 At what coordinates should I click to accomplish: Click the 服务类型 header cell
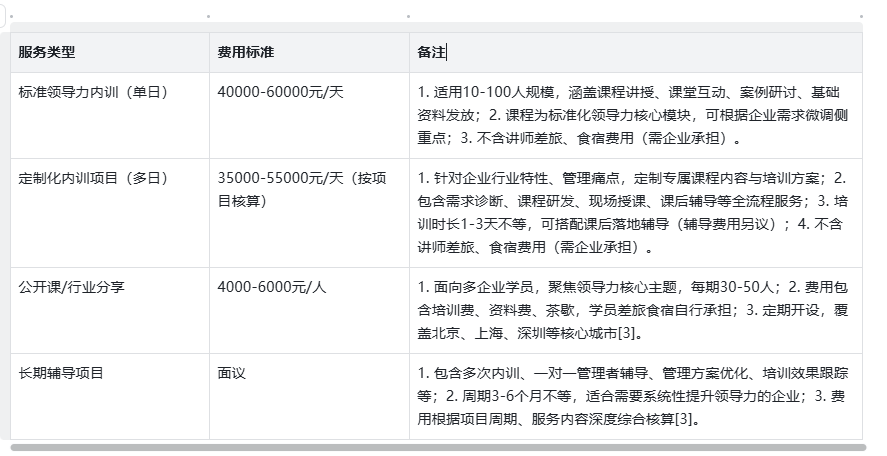[x=47, y=52]
